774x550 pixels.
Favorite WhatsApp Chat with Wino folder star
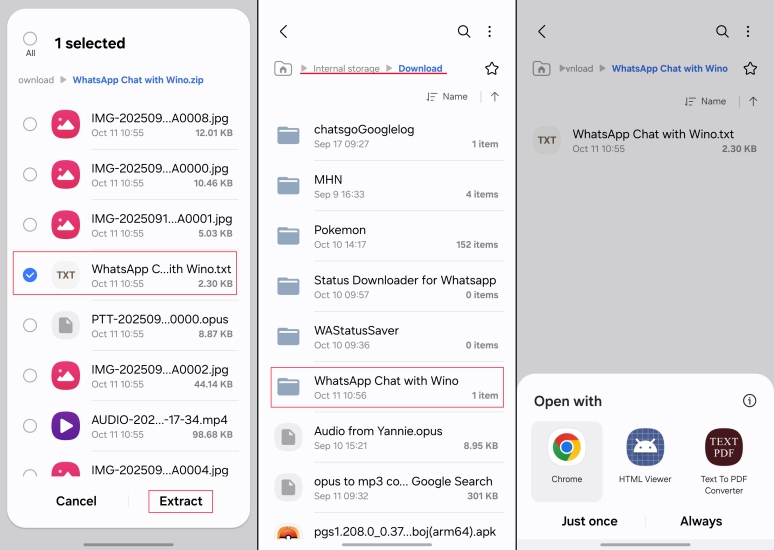point(750,68)
